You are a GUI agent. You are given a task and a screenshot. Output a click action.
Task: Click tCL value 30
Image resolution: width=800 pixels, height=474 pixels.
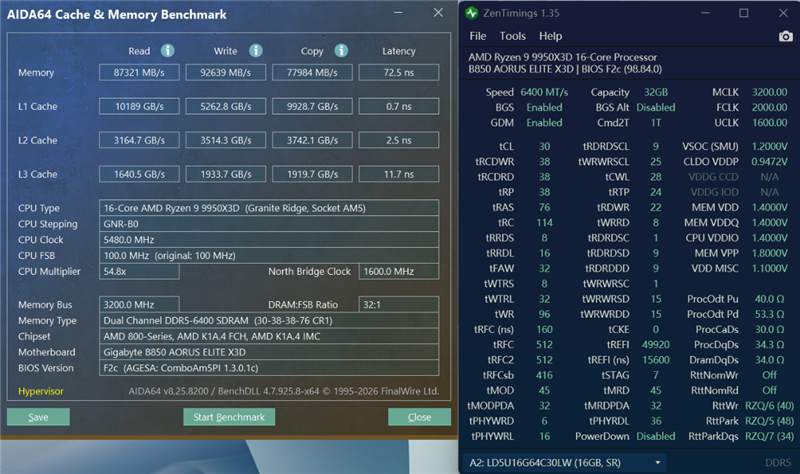point(544,146)
